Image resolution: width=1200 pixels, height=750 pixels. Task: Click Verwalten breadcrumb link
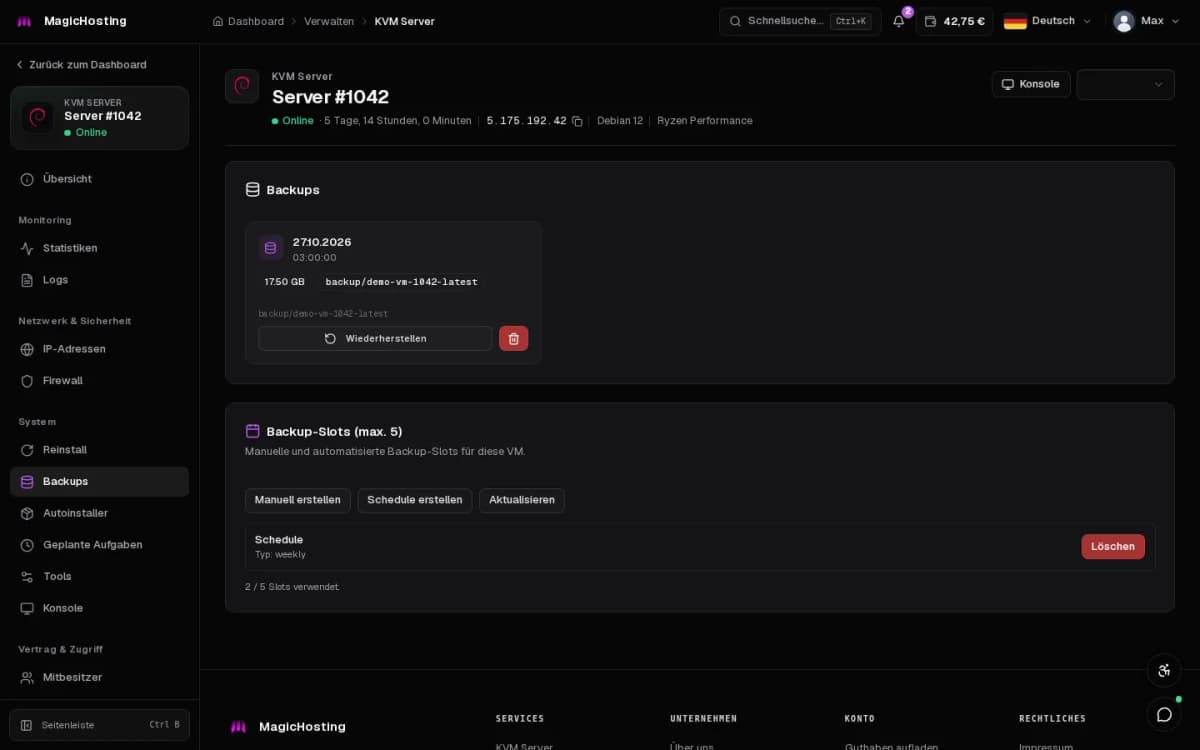[x=329, y=21]
